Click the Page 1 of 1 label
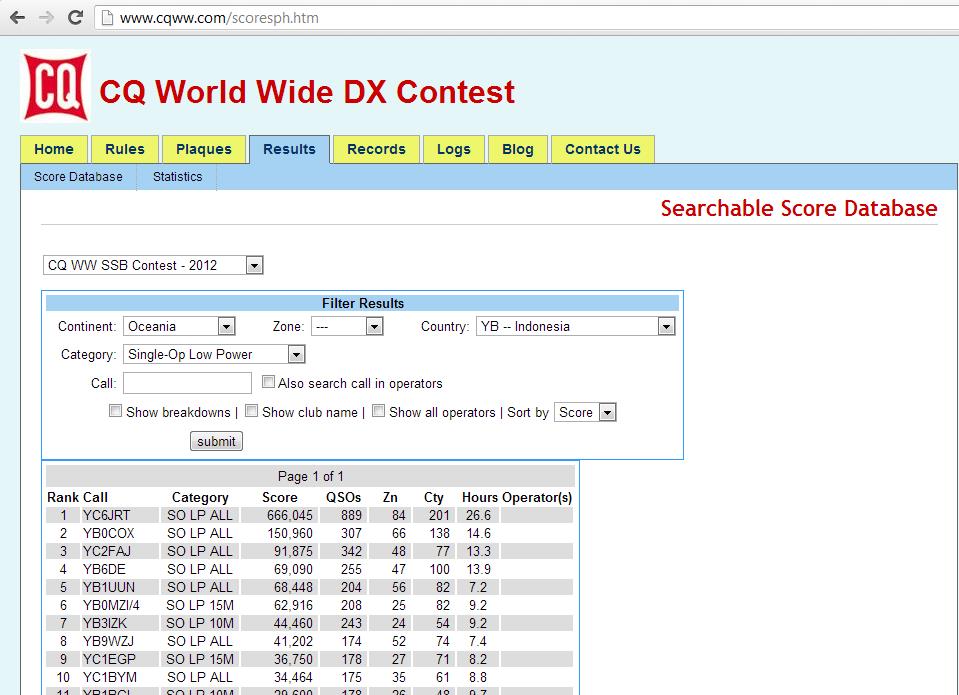 tap(311, 477)
